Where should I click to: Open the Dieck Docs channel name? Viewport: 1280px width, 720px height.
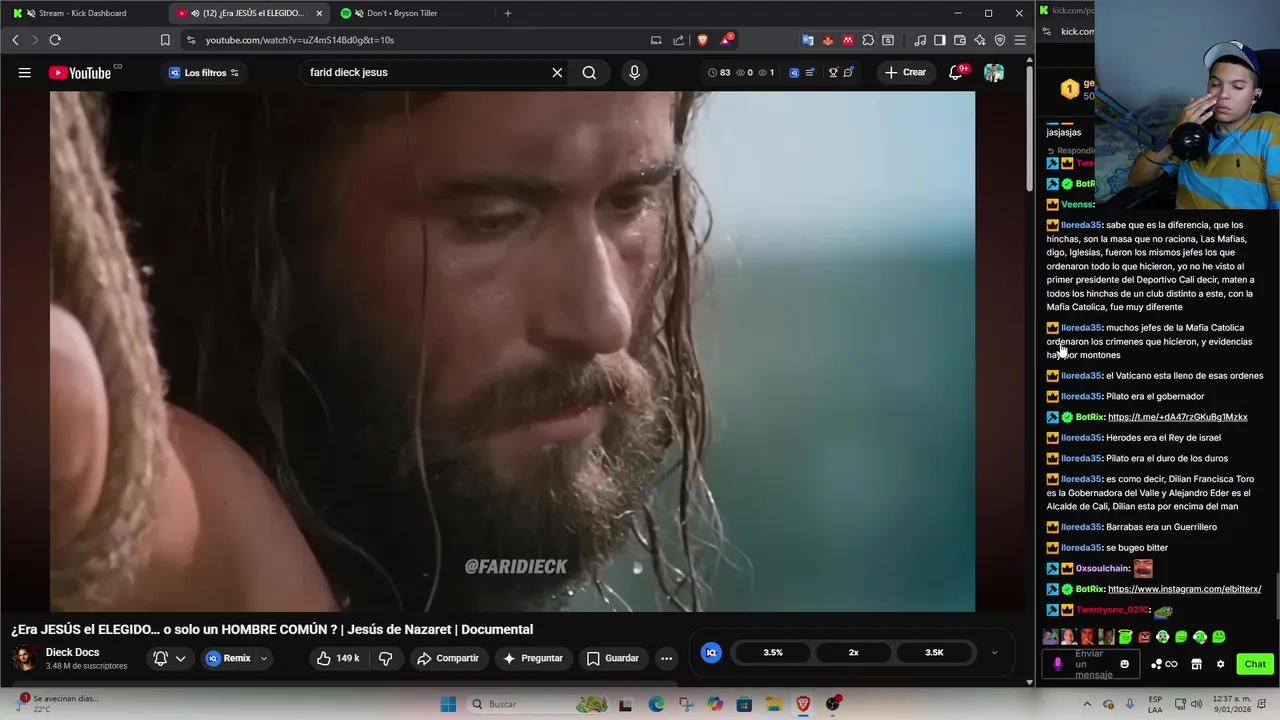coord(72,652)
